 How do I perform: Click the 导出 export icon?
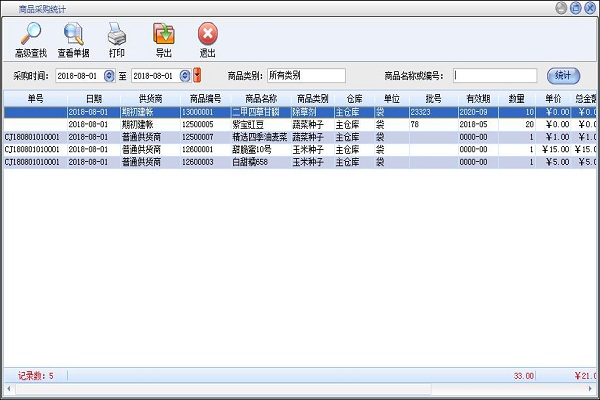[163, 40]
